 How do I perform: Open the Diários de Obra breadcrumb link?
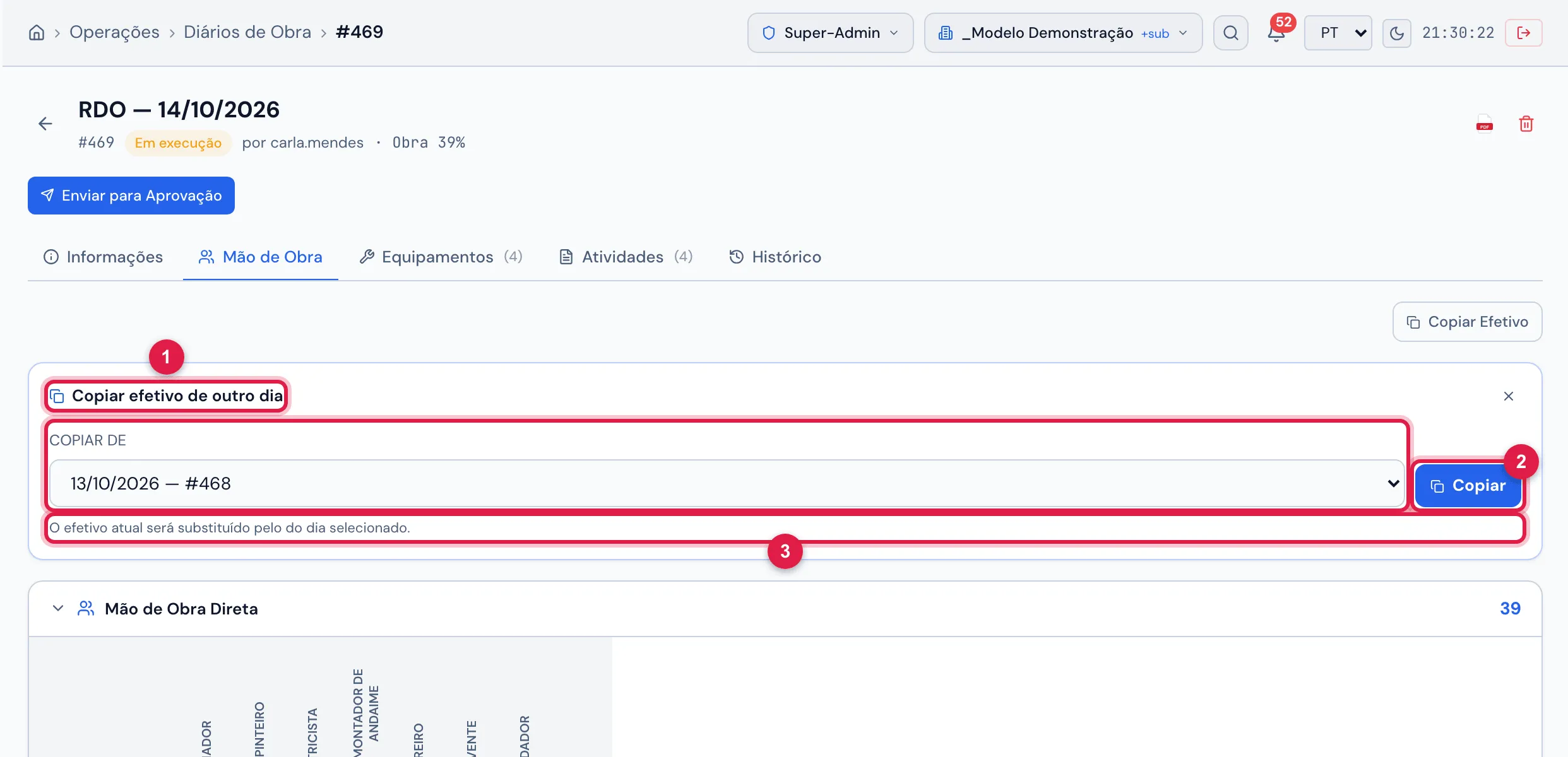[247, 32]
